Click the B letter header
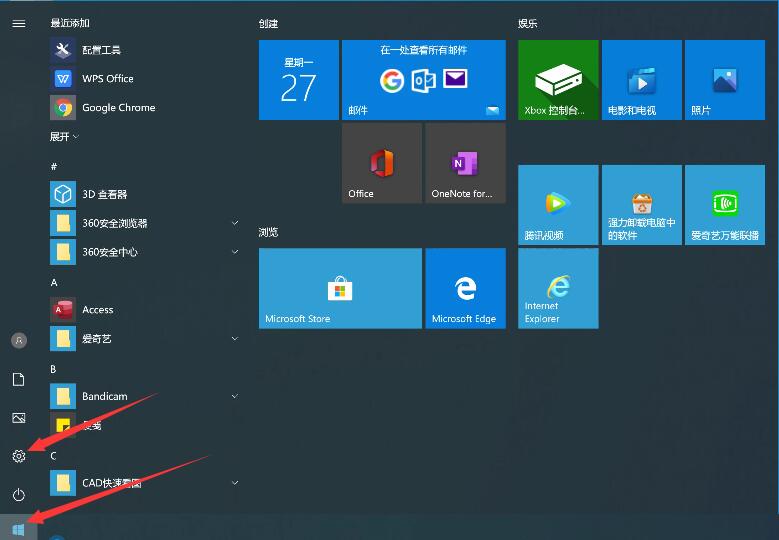Image resolution: width=779 pixels, height=540 pixels. [x=53, y=369]
